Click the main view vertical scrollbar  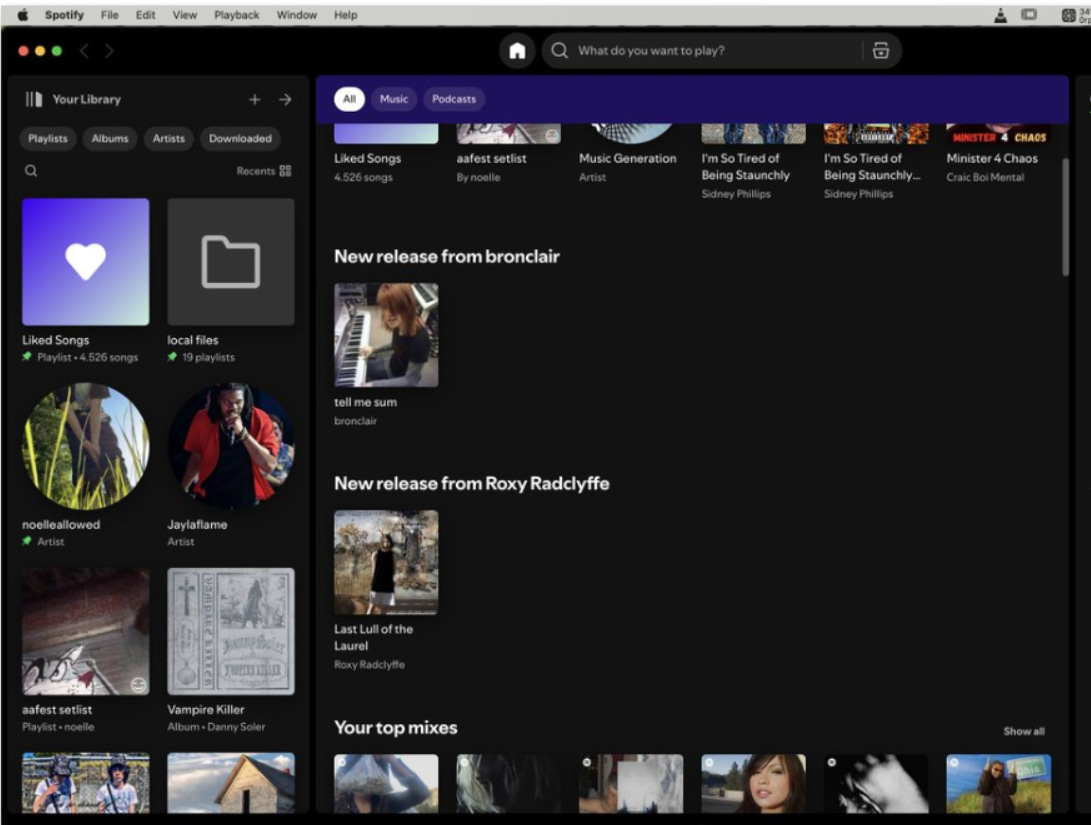tap(1065, 216)
